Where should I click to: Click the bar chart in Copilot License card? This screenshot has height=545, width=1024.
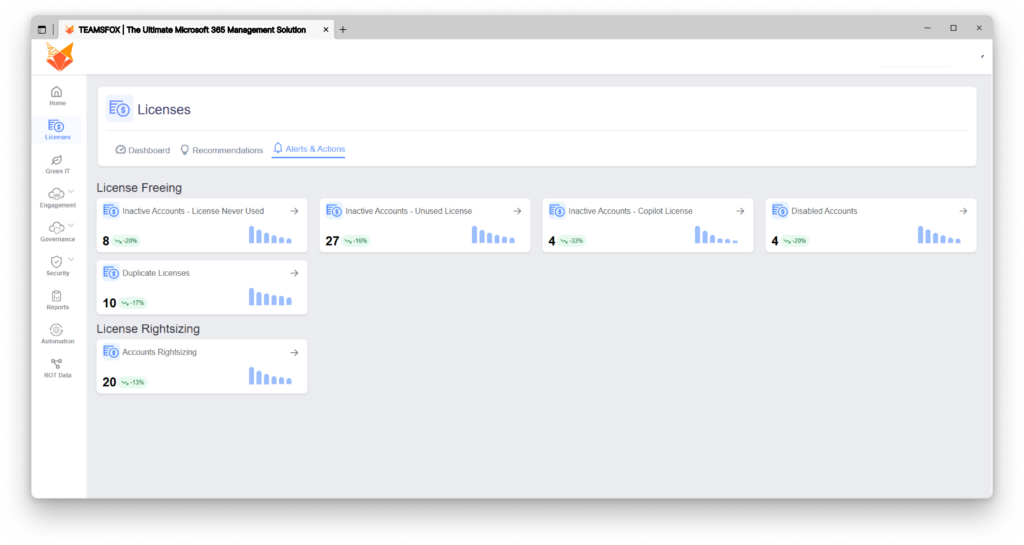[x=716, y=234]
